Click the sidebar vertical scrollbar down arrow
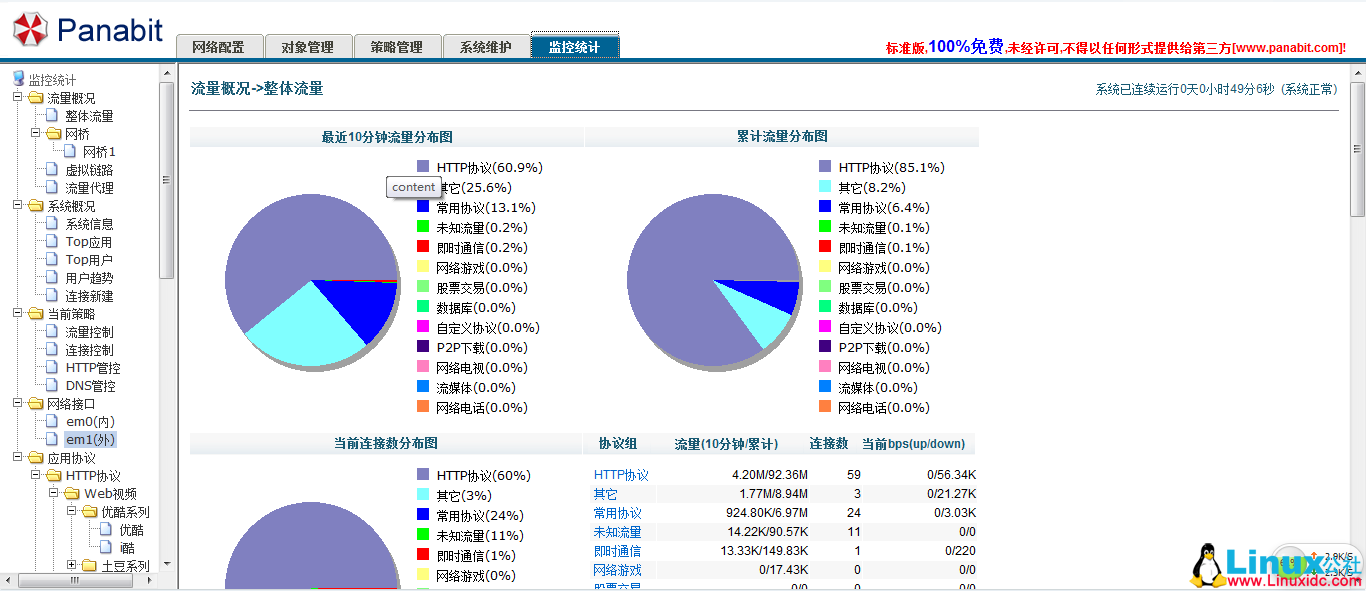Viewport: 1366px width, 591px height. (167, 565)
